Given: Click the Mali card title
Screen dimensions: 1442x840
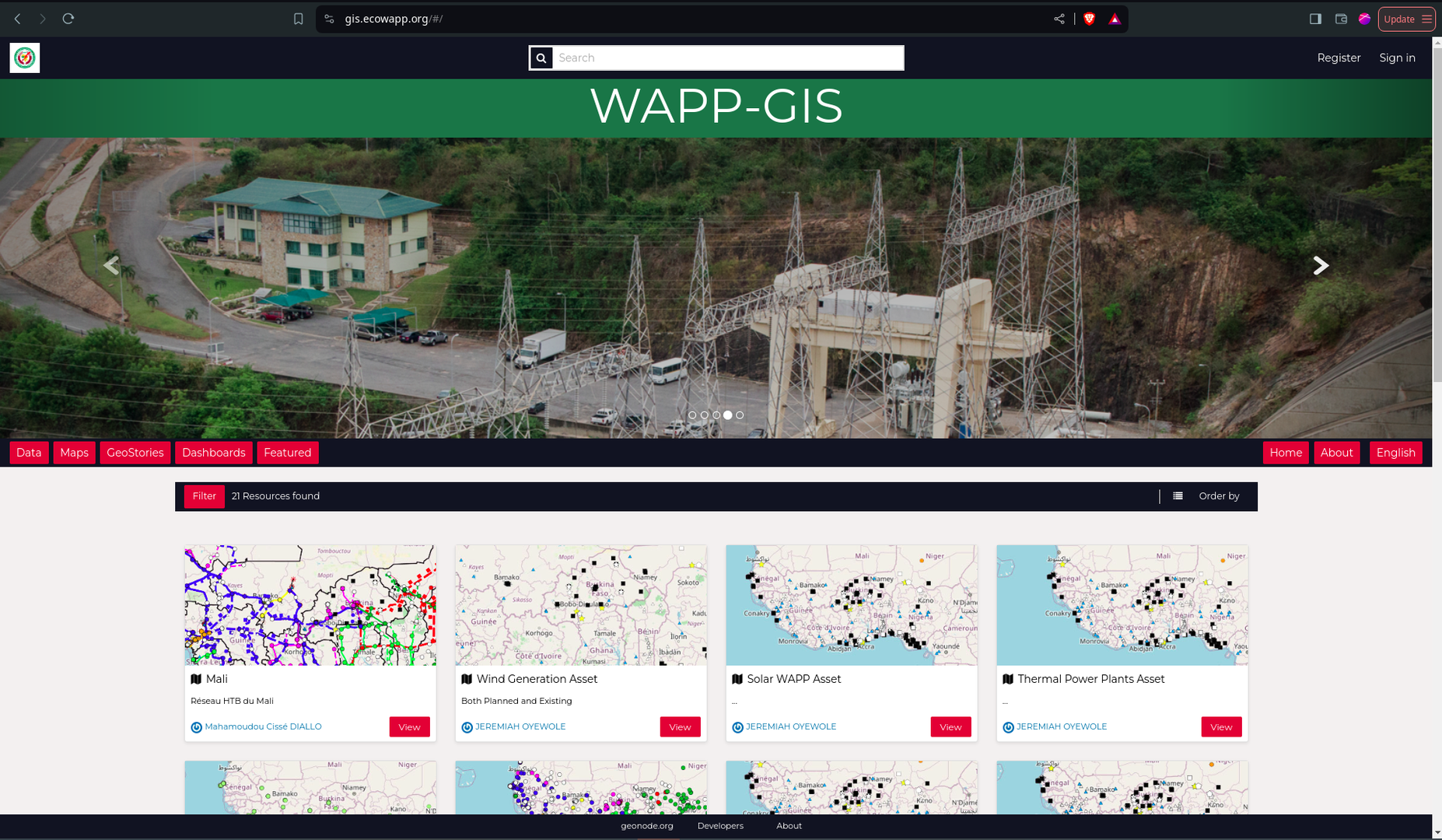Looking at the screenshot, I should point(217,679).
